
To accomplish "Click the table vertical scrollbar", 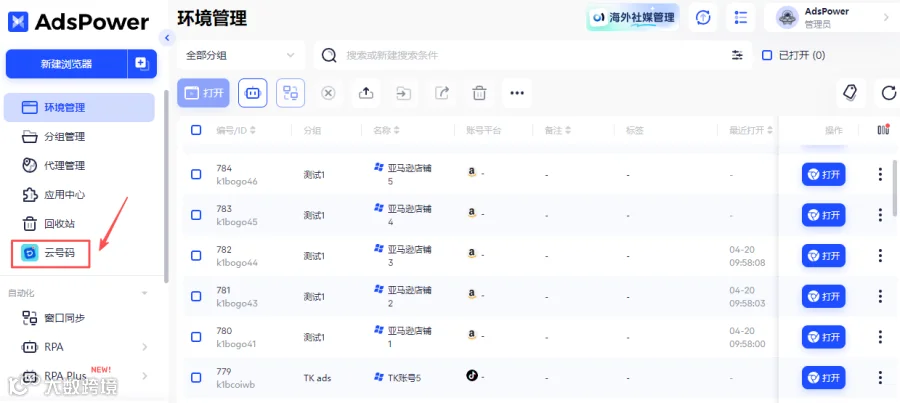I will [x=896, y=187].
